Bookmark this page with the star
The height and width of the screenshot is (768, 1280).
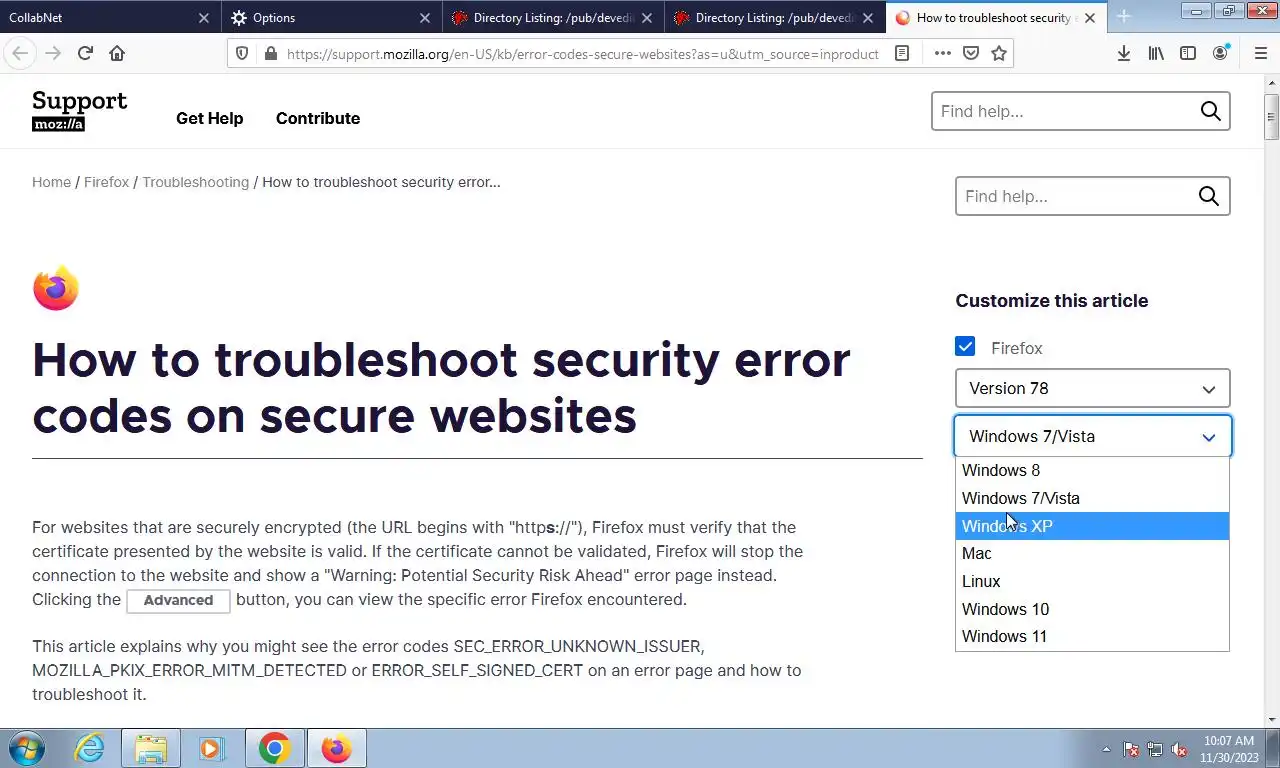998,54
